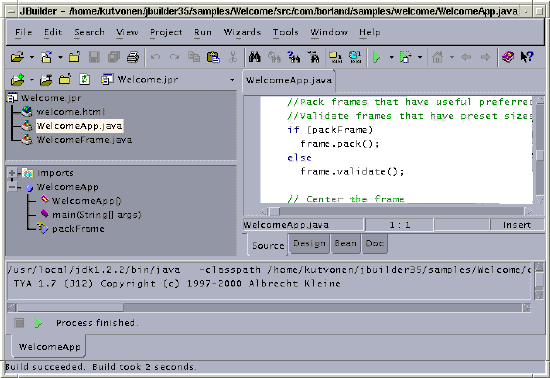Open the Home history dropdown arrow
Screen dimensions: 550x378
tap(452, 57)
